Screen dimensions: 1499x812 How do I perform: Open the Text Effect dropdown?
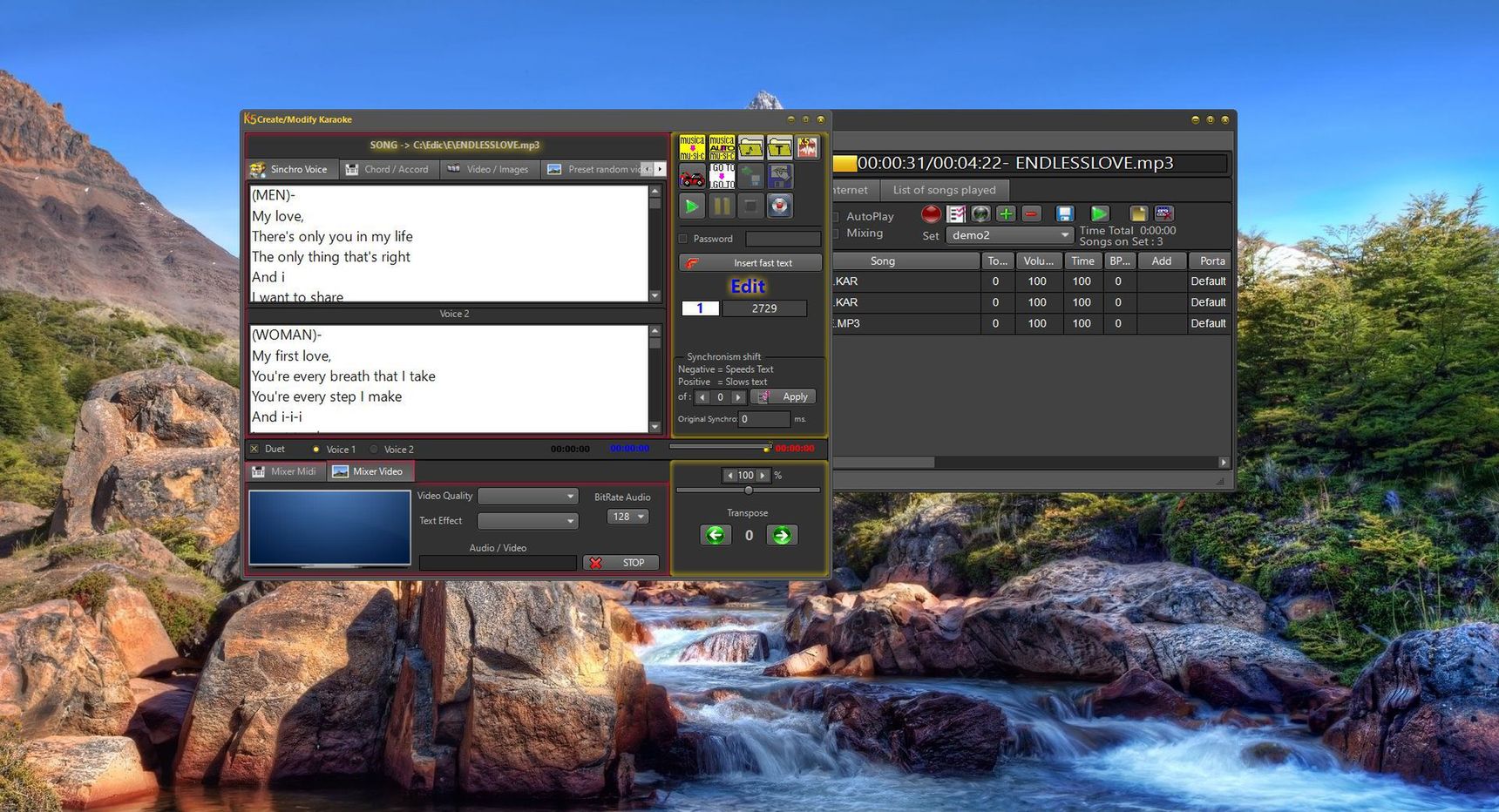pos(528,521)
